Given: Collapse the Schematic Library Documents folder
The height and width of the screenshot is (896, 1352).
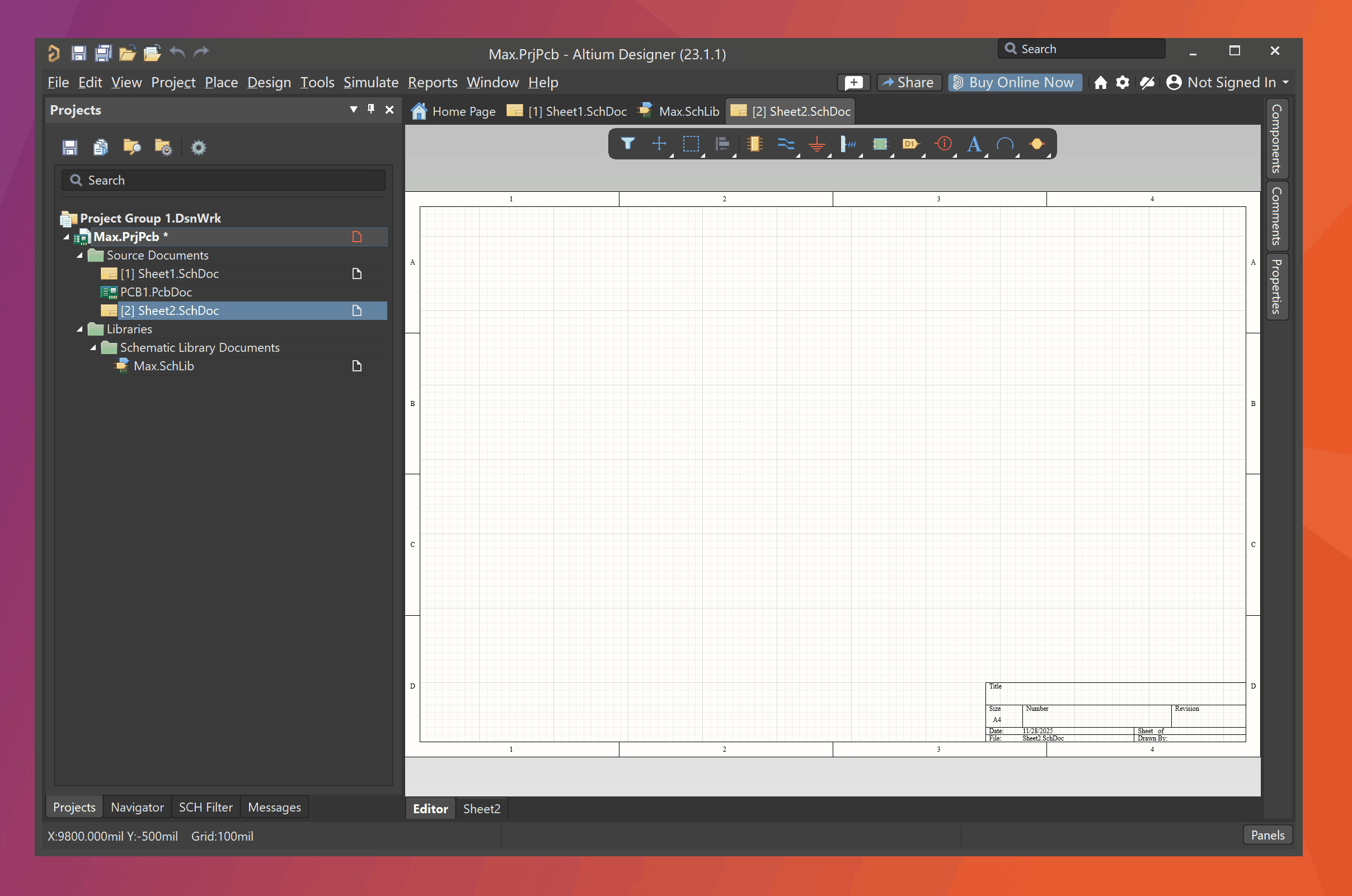Looking at the screenshot, I should pyautogui.click(x=93, y=347).
